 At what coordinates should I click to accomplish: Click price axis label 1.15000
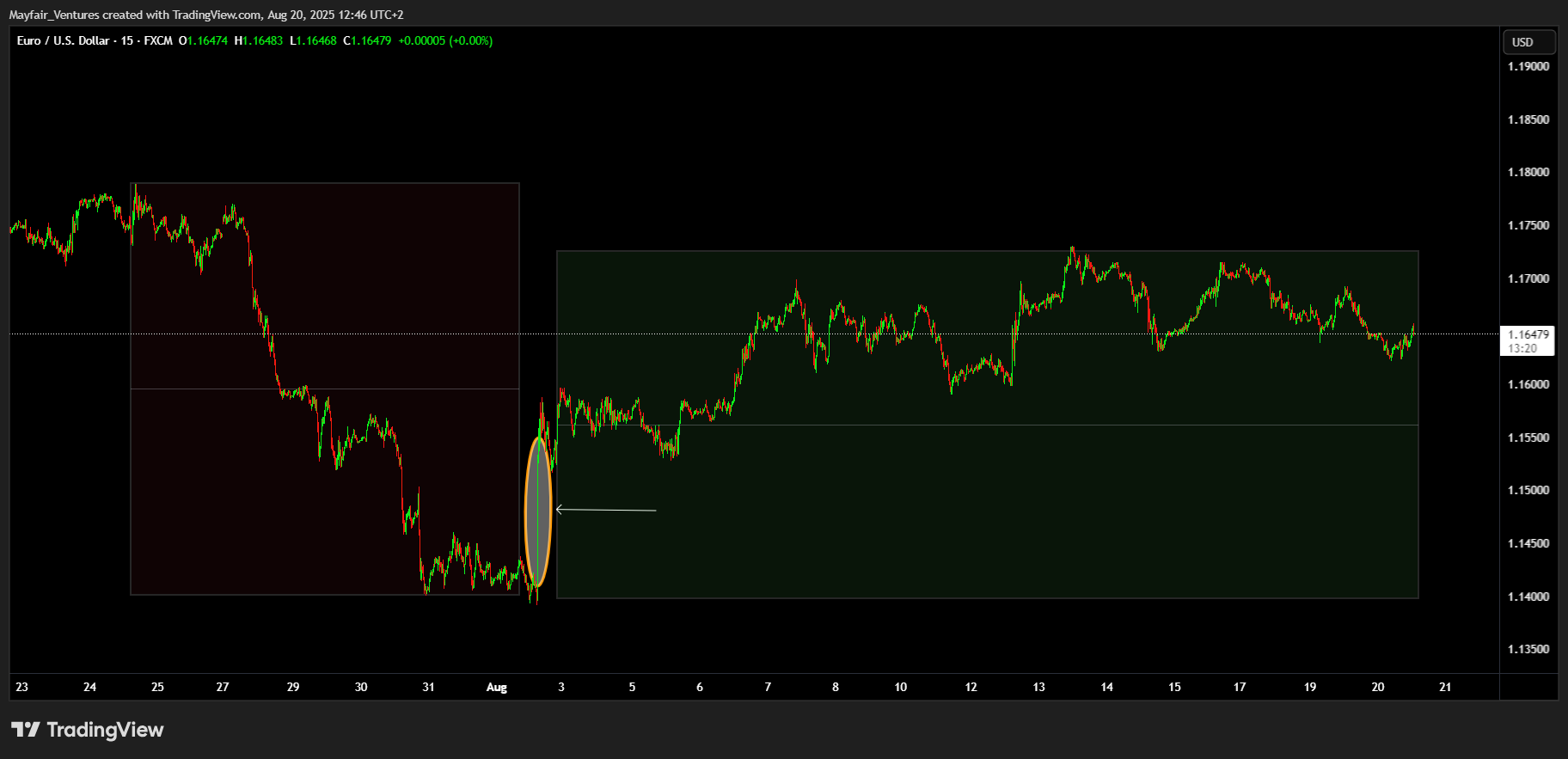tap(1528, 490)
